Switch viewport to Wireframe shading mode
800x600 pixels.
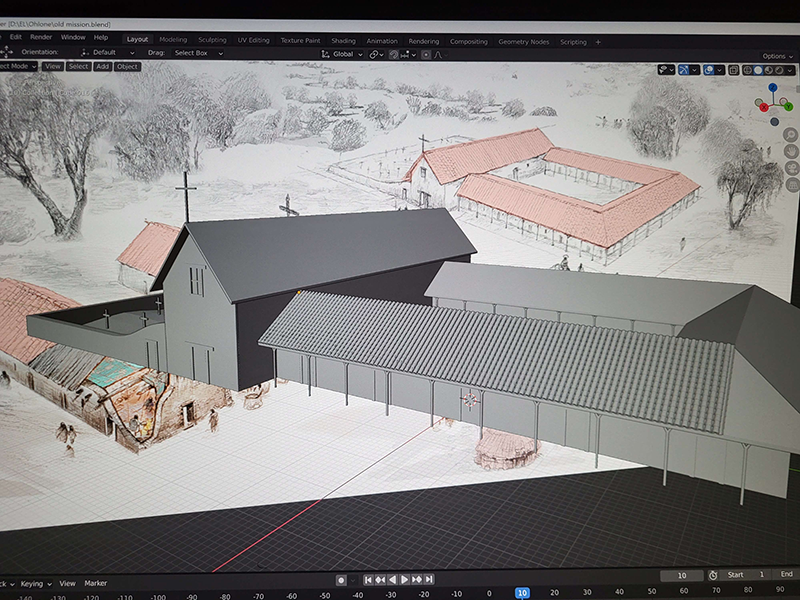[x=747, y=69]
